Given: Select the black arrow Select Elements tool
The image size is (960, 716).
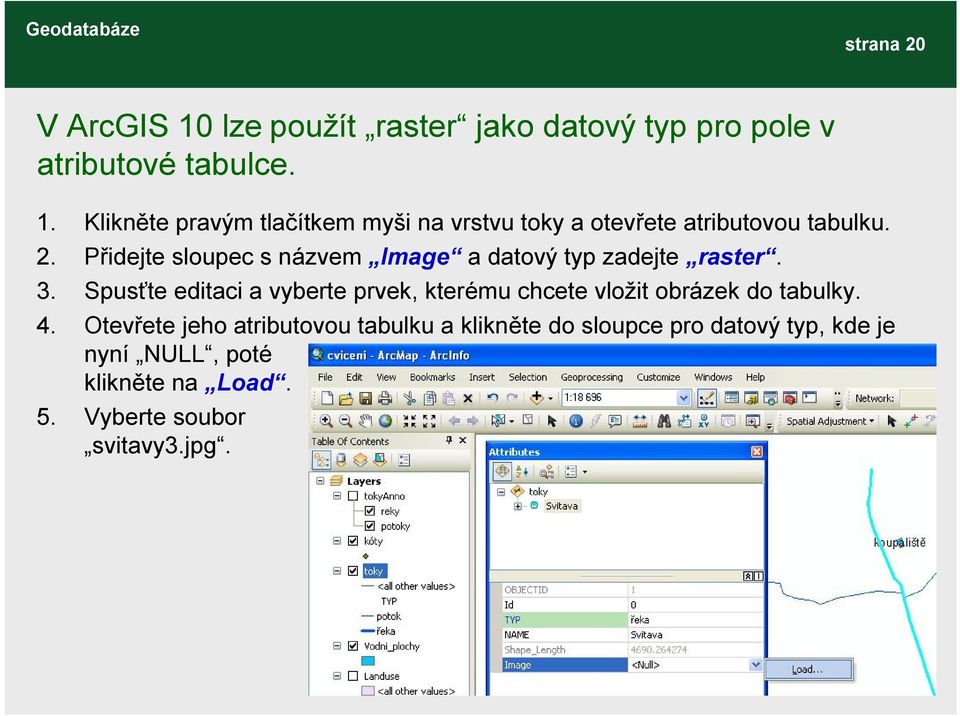Looking at the screenshot, I should click(x=552, y=421).
